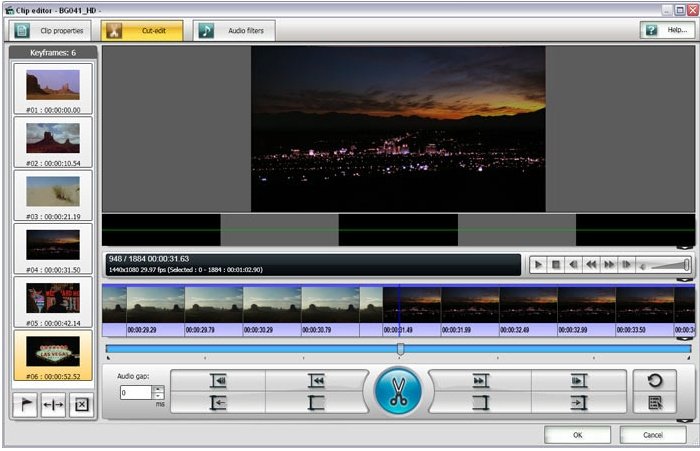Click the reset/undo circular arrow icon
The height and width of the screenshot is (451, 700).
[655, 381]
